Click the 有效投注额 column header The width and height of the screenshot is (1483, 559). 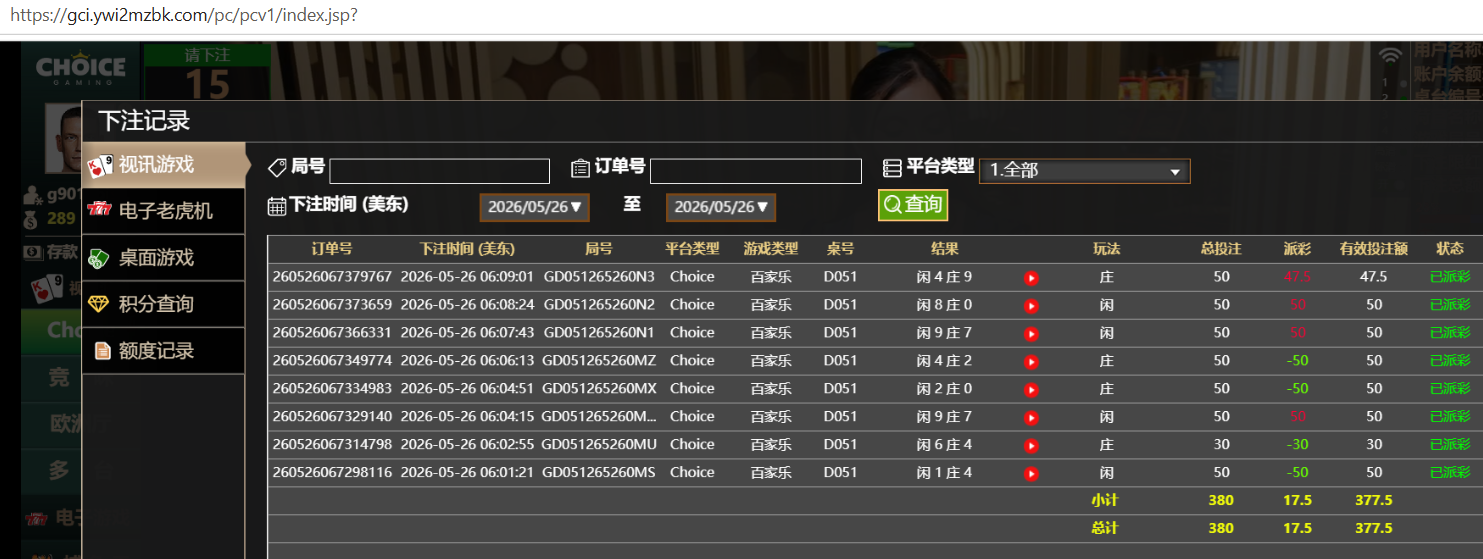point(1374,249)
